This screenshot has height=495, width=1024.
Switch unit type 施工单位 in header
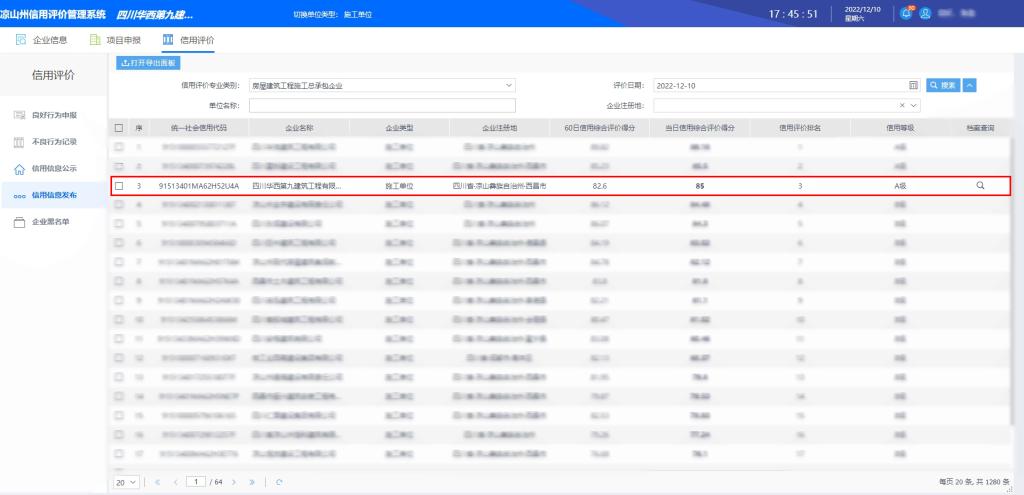(x=358, y=14)
